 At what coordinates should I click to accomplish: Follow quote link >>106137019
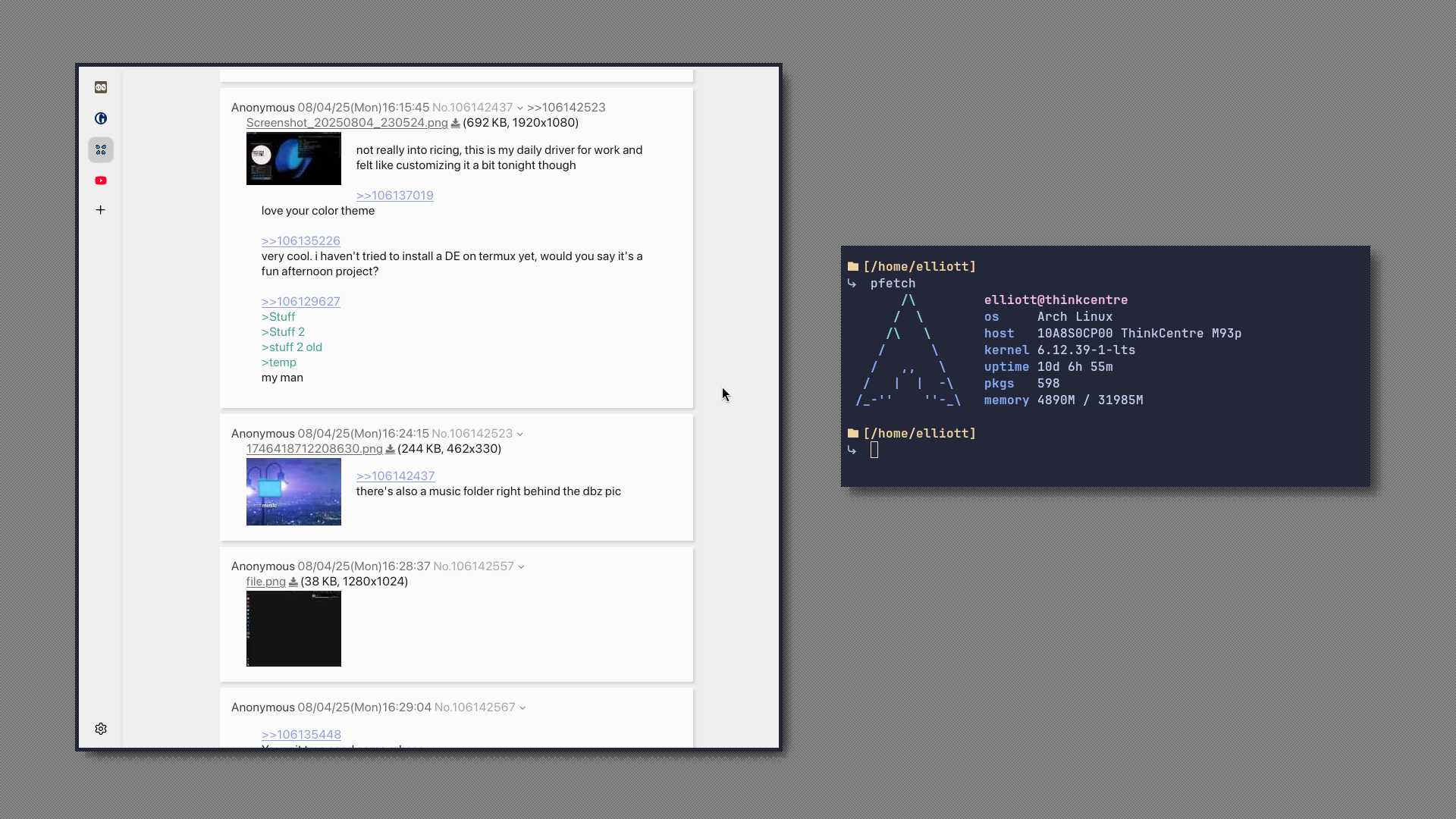(x=394, y=196)
